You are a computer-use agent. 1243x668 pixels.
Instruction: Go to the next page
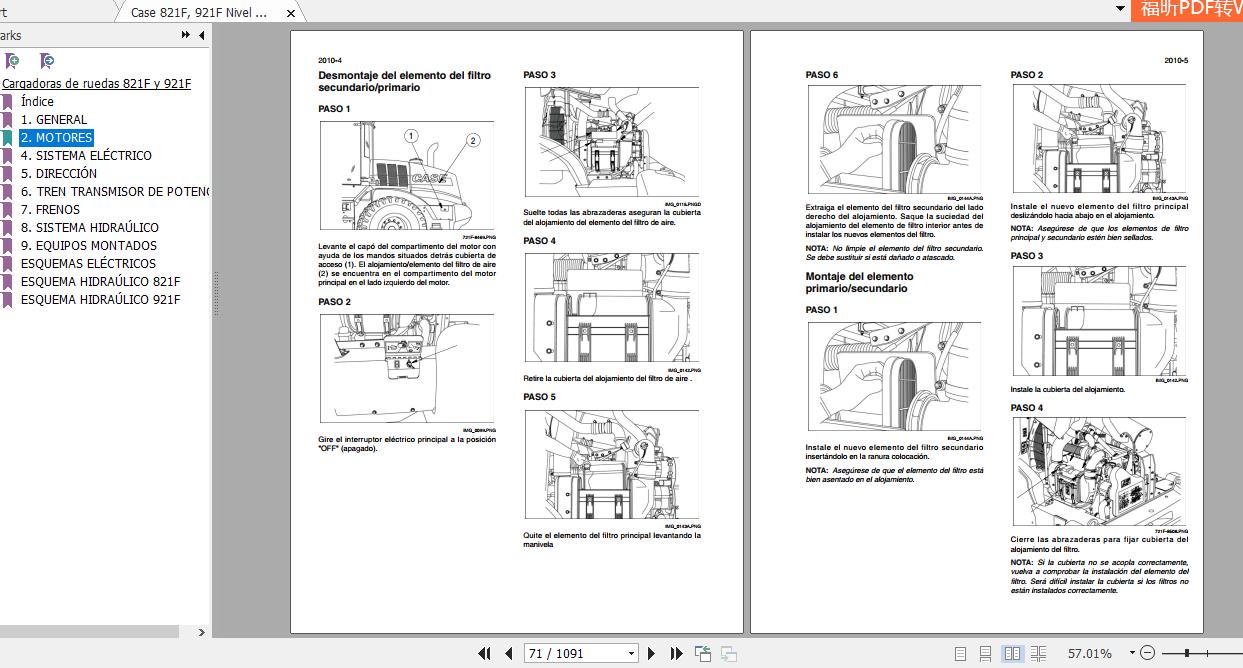coord(652,654)
